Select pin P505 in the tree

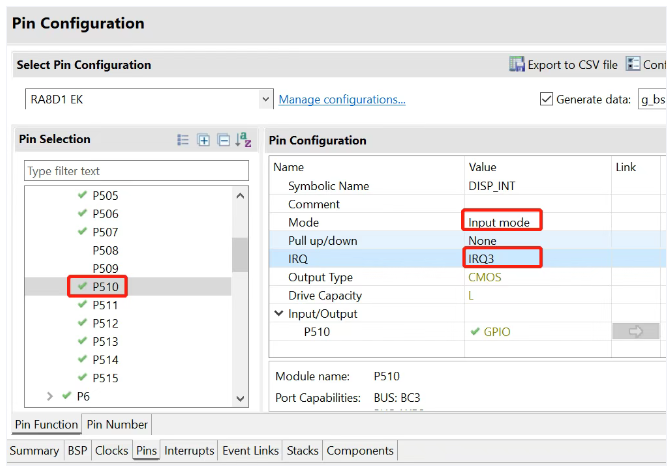pos(105,196)
